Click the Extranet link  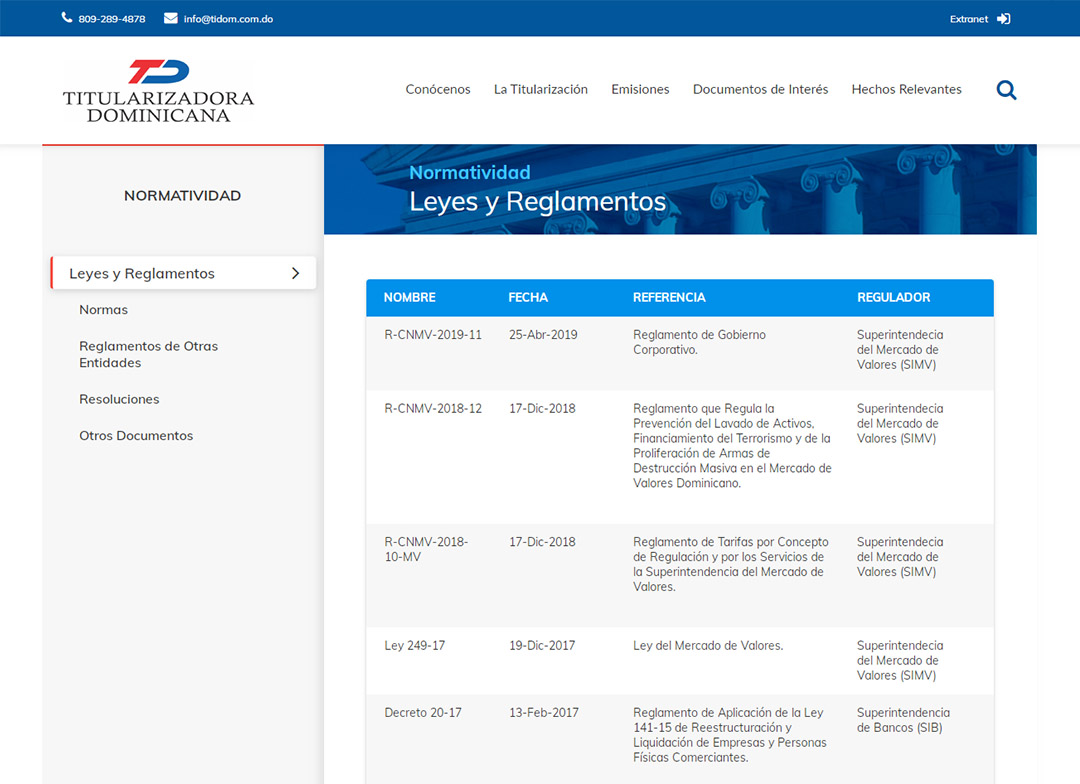968,18
